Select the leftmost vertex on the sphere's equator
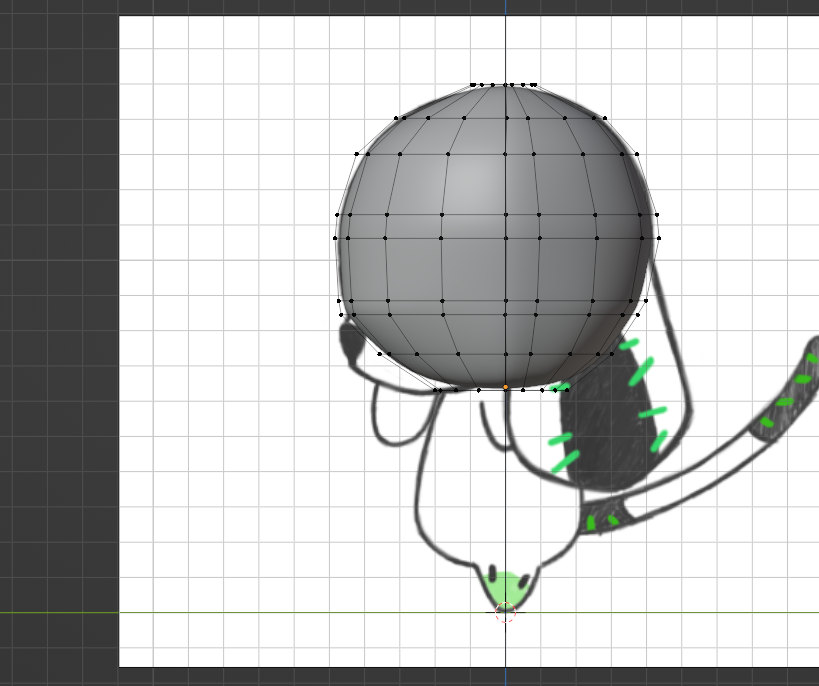Viewport: 819px width, 686px height. point(335,238)
